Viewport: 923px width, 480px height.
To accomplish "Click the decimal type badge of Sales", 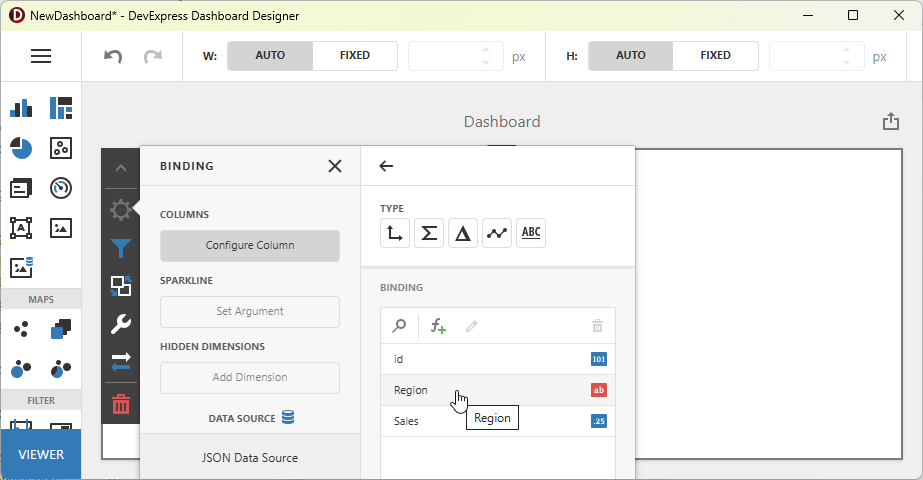I will pyautogui.click(x=599, y=421).
